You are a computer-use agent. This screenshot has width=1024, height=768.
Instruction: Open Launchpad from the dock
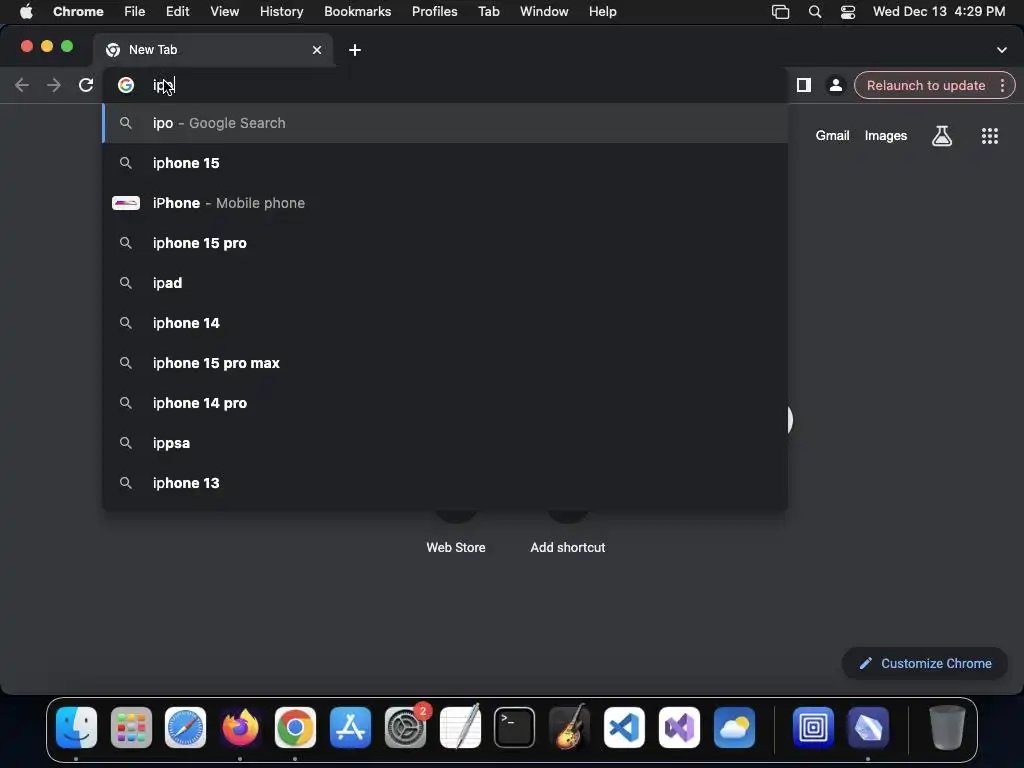point(131,728)
